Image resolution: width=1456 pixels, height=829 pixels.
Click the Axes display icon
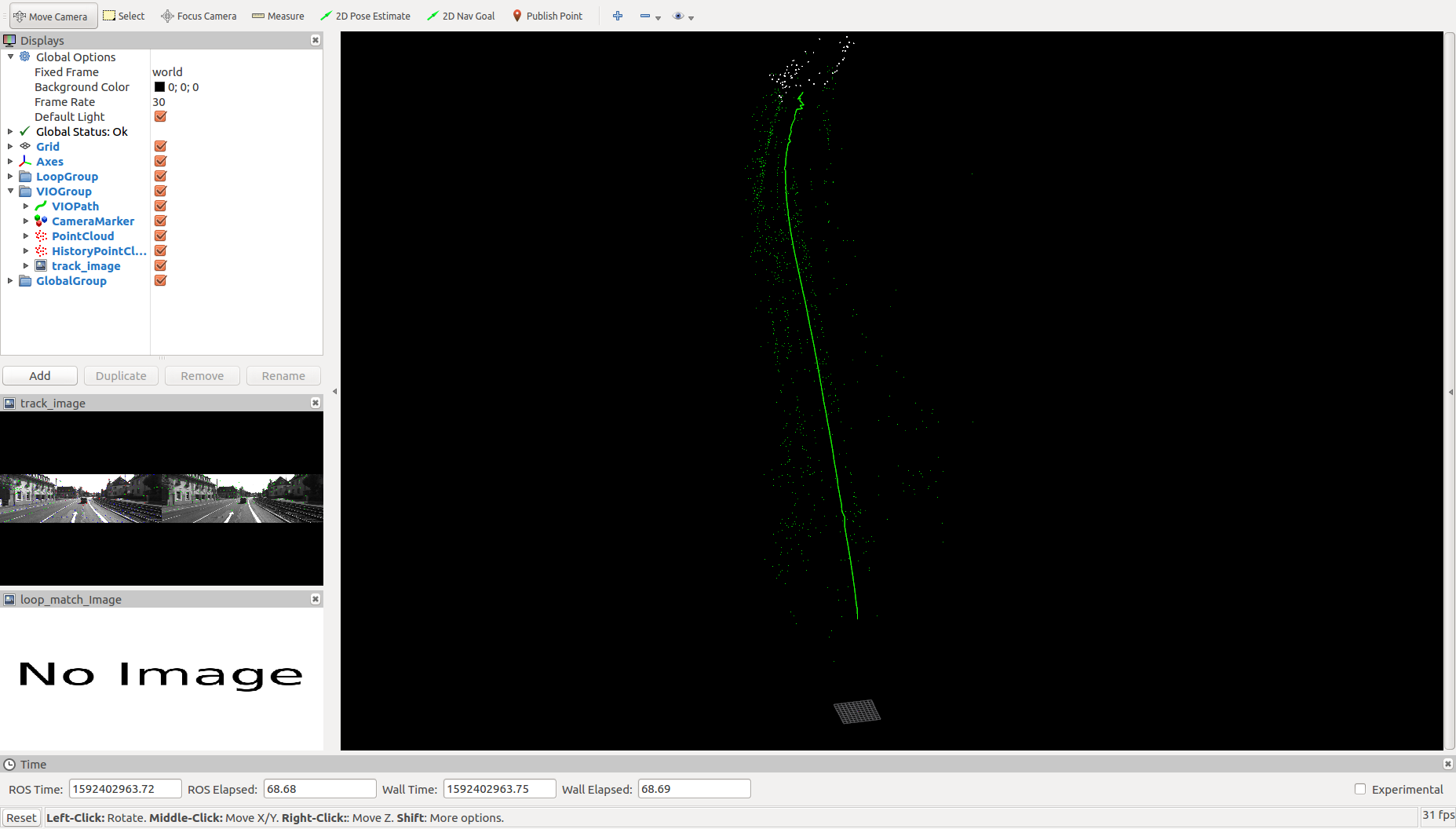tap(25, 161)
